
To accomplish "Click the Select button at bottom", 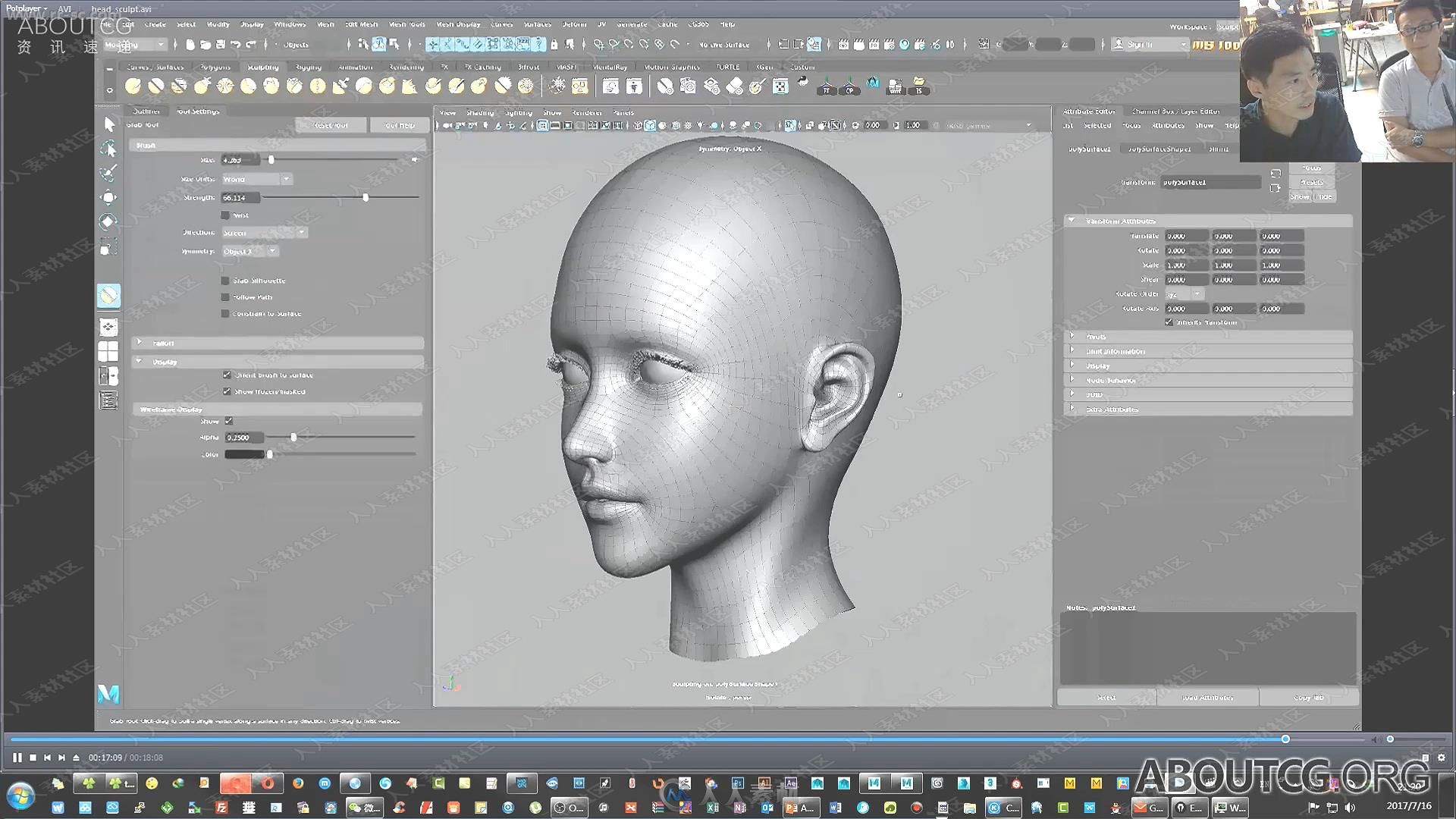I will pyautogui.click(x=1106, y=697).
